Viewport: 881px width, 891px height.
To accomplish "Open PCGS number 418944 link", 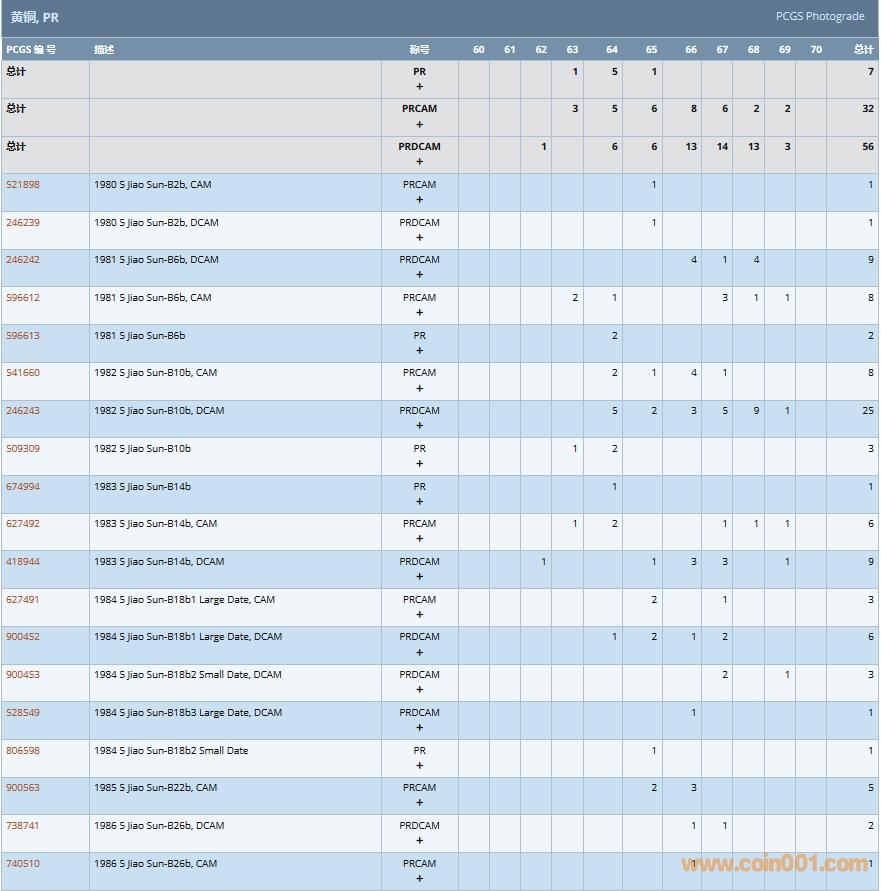I will click(x=23, y=562).
